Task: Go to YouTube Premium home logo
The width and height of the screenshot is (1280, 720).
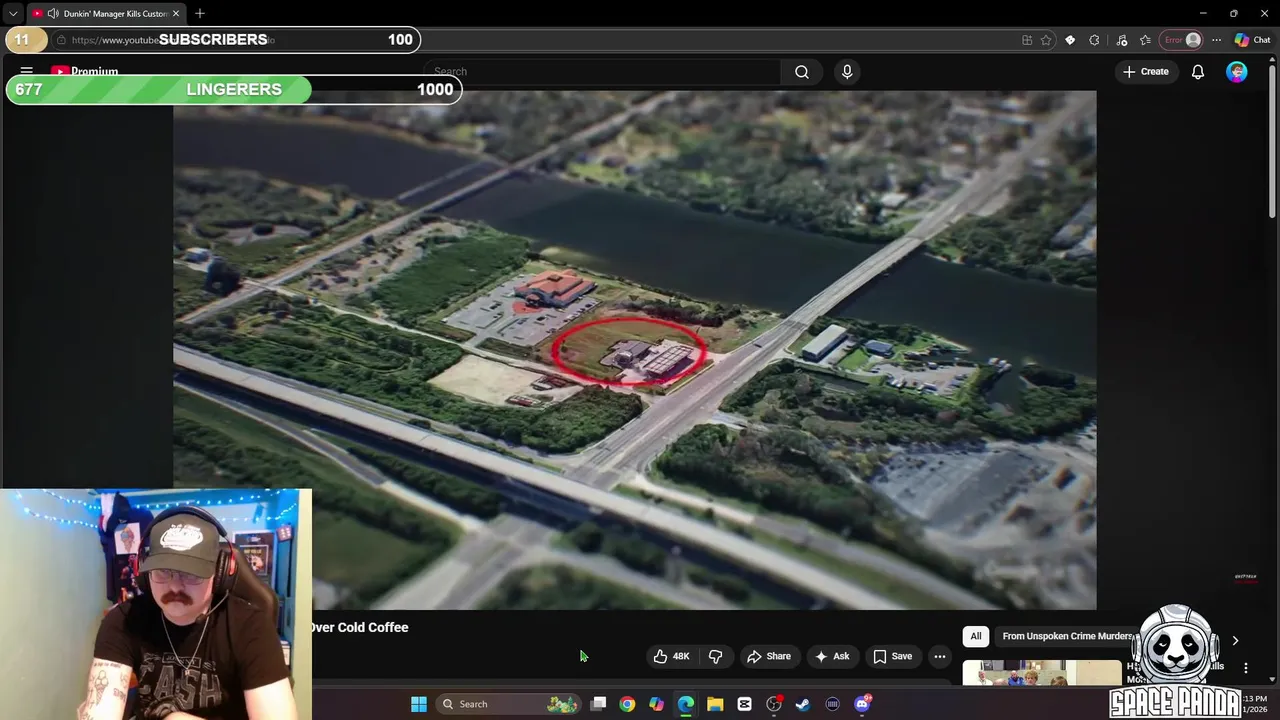Action: point(85,72)
